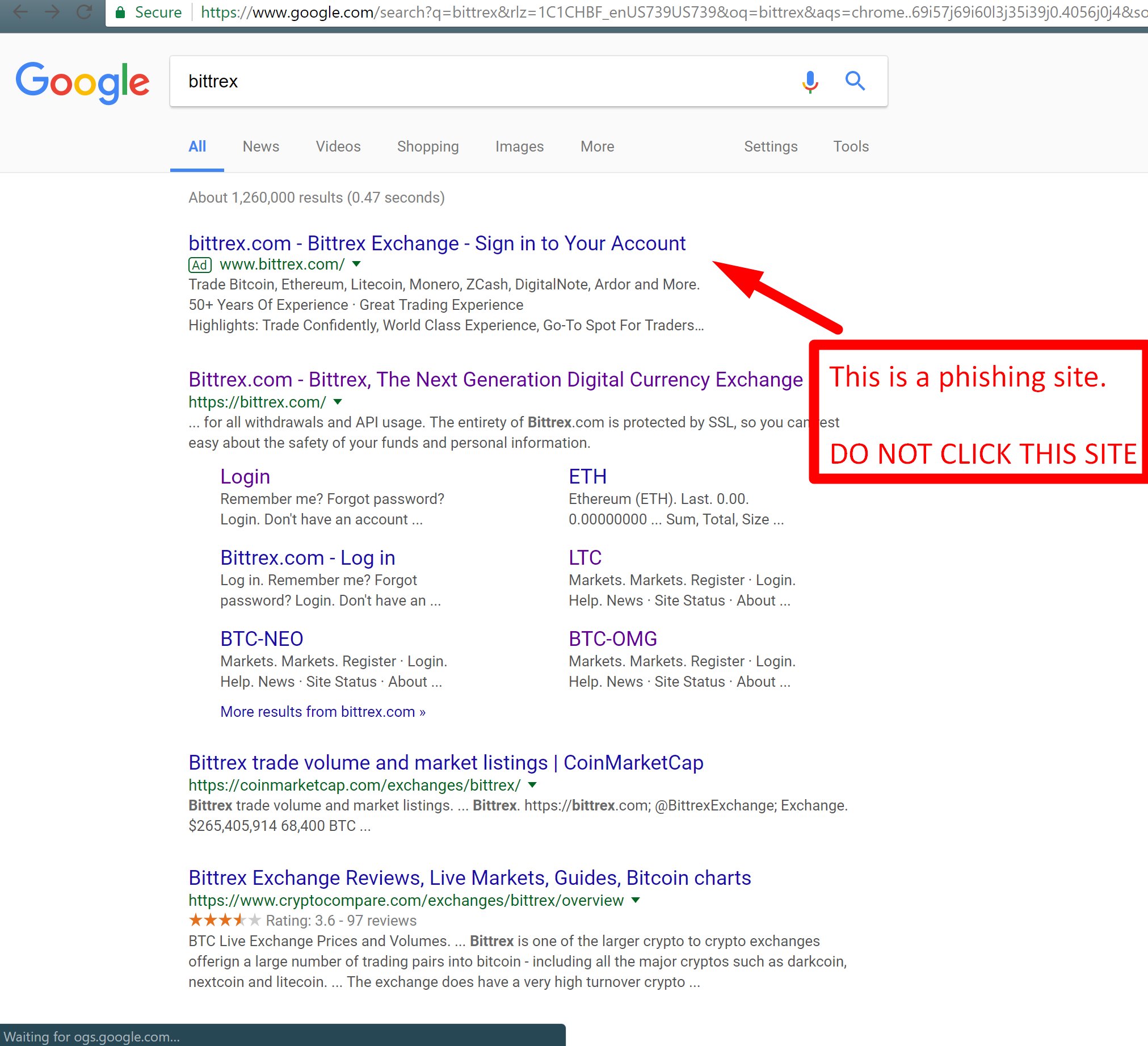Open search Tools options
Image resolution: width=1148 pixels, height=1046 pixels.
click(x=851, y=146)
